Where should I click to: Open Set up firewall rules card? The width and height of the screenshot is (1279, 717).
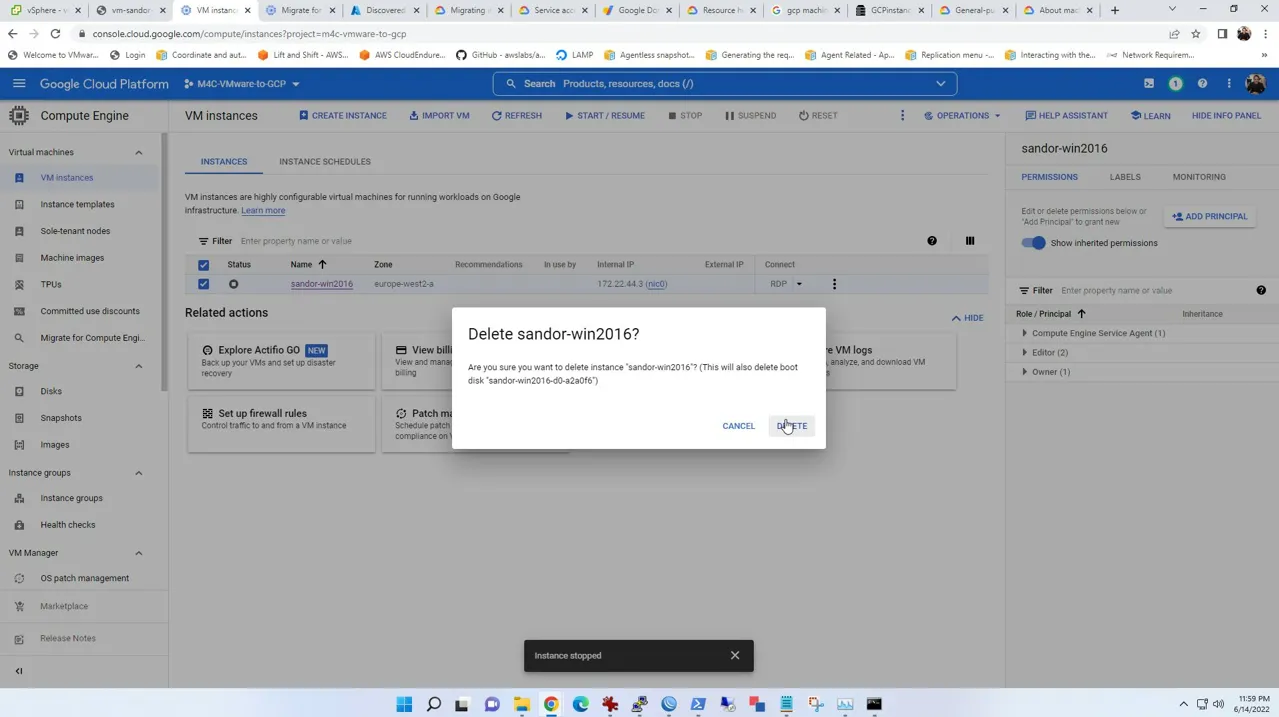[280, 424]
